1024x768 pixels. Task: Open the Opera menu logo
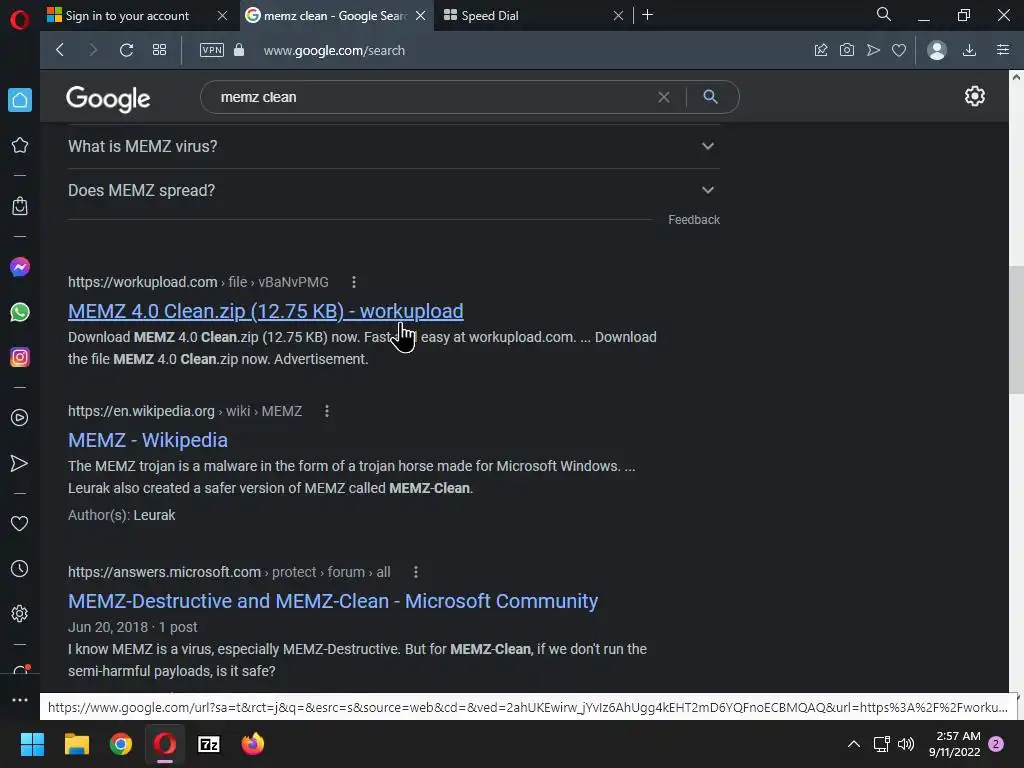[x=20, y=20]
